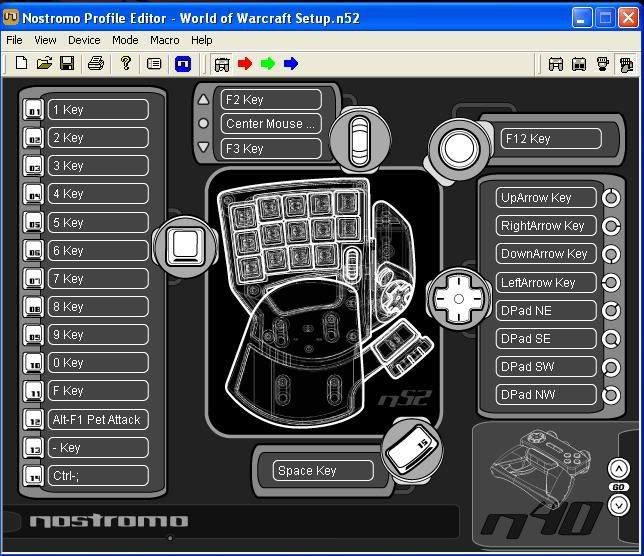This screenshot has width=644, height=556.
Task: Click the round thumb button graphic
Action: tap(459, 148)
